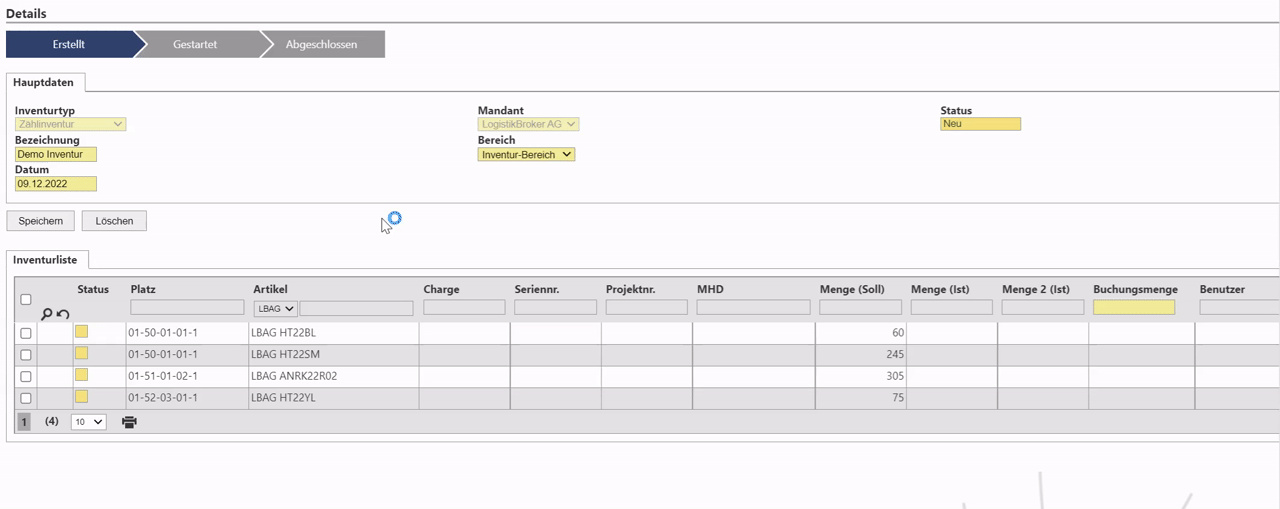Click the Speichern button
This screenshot has width=1280, height=509.
click(40, 221)
